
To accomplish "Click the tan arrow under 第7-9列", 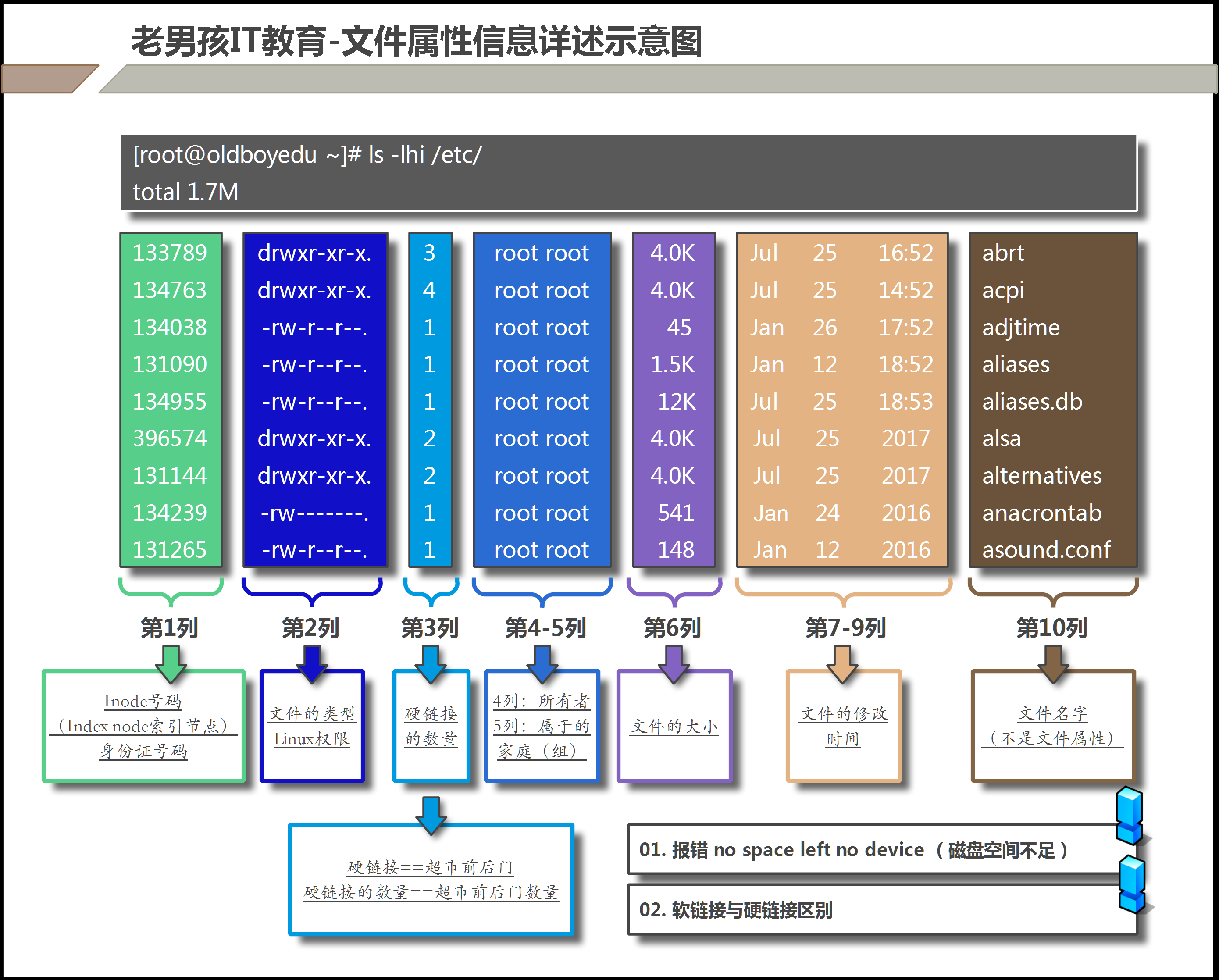I will point(842,663).
